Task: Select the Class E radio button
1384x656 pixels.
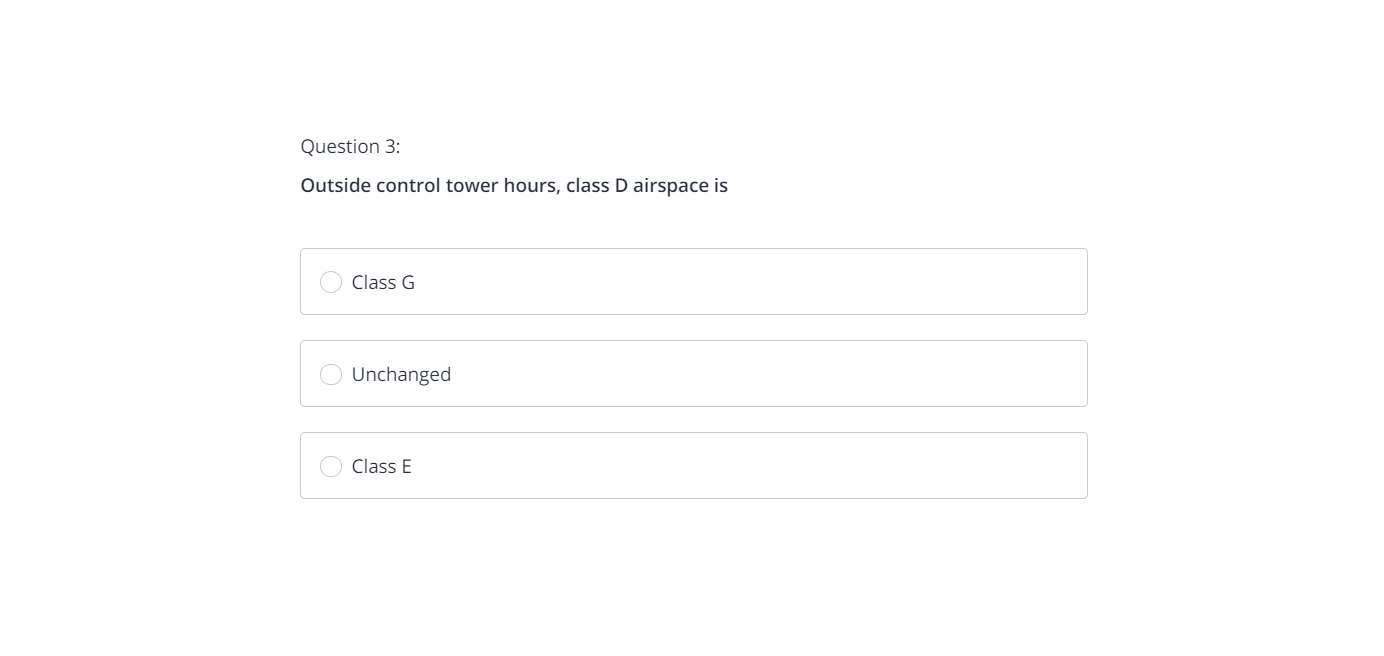Action: click(331, 466)
